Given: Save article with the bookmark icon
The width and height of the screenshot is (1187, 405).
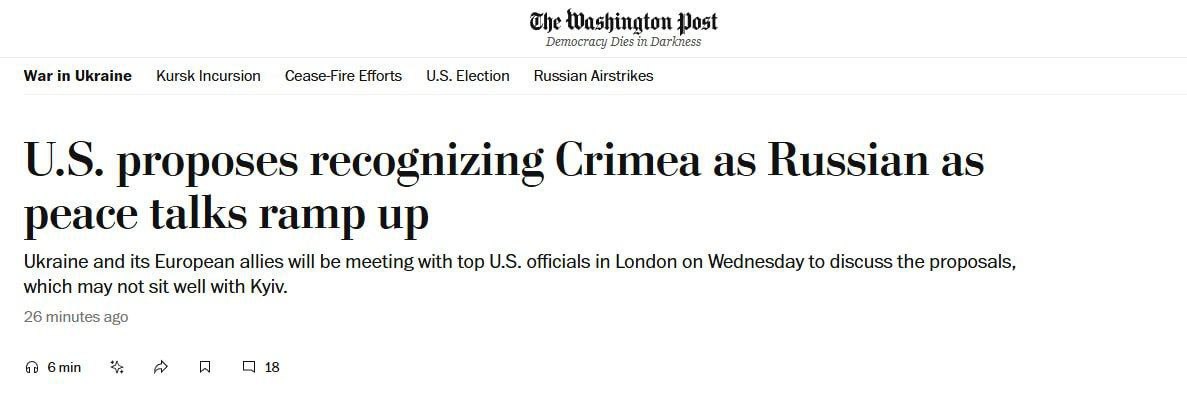Looking at the screenshot, I should point(205,367).
